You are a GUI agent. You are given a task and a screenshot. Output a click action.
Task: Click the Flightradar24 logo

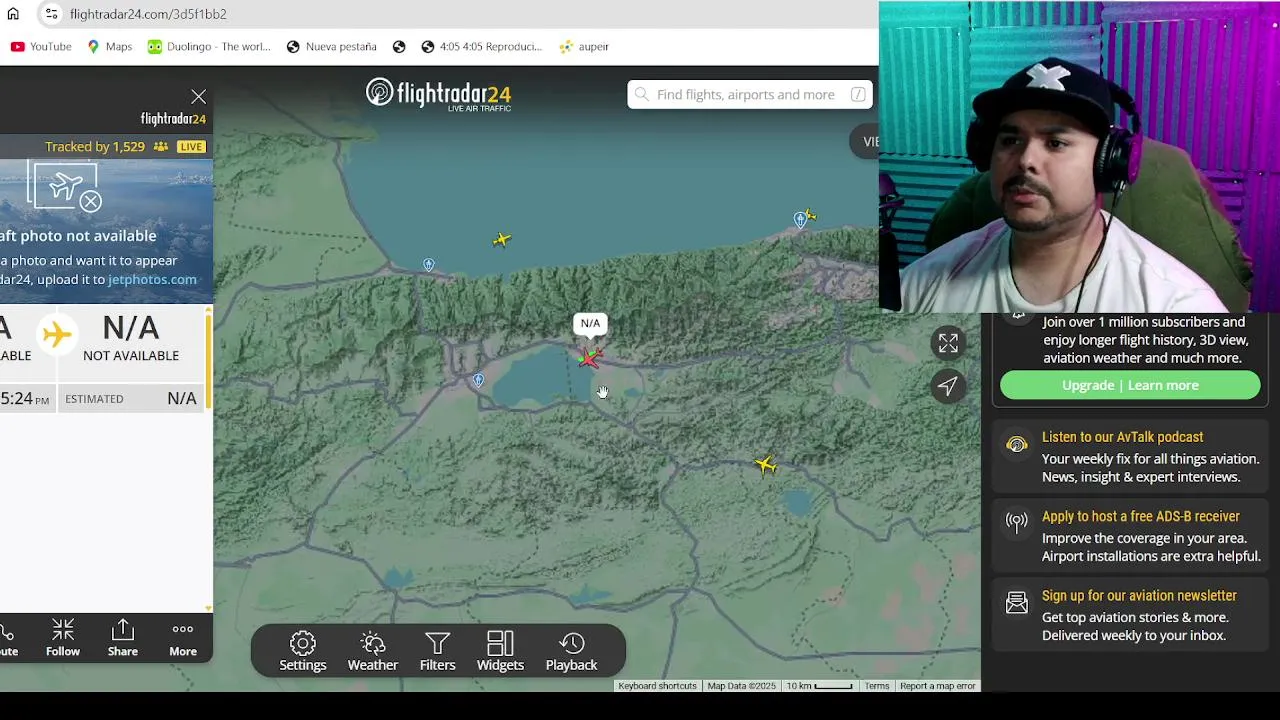438,94
